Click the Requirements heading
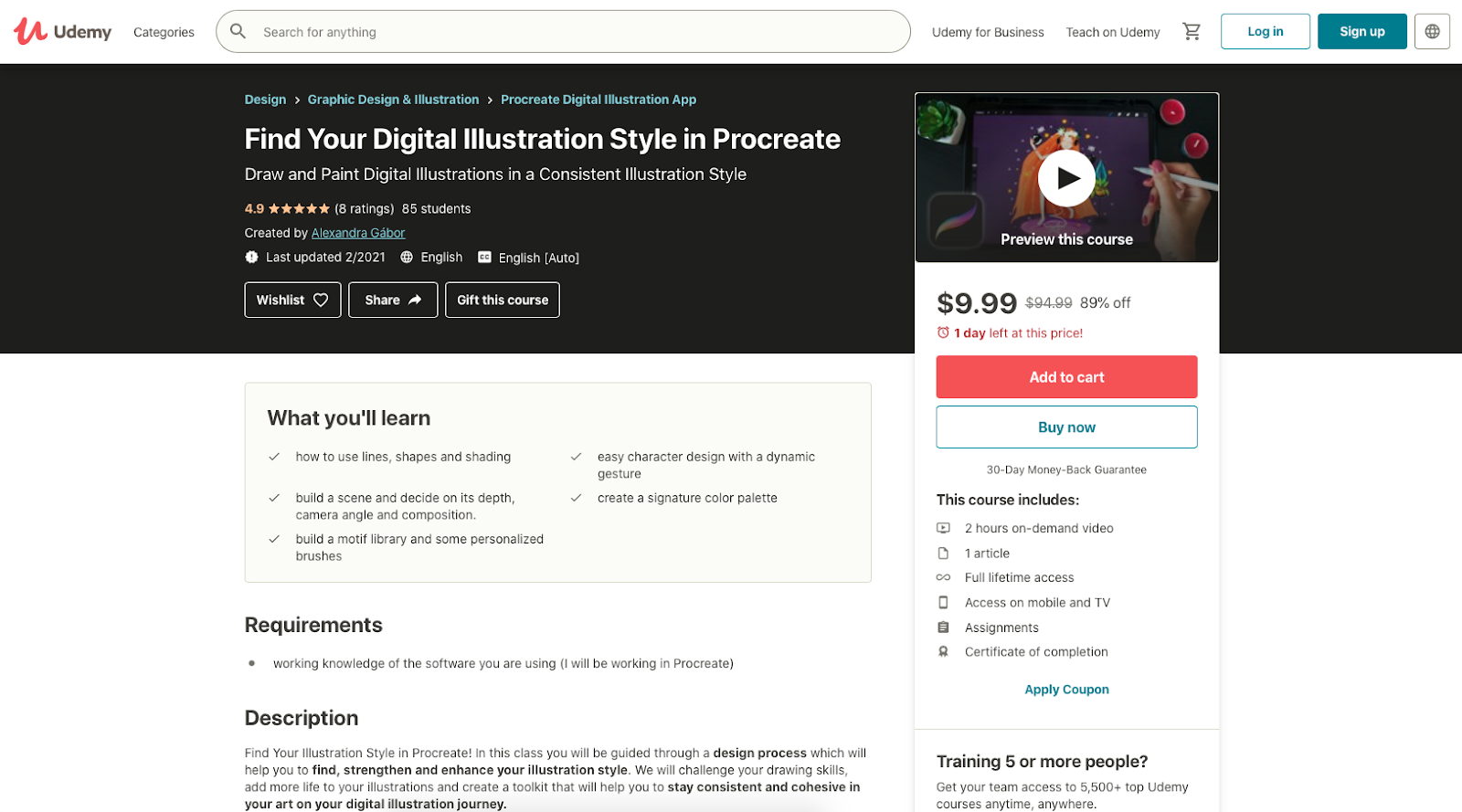Image resolution: width=1462 pixels, height=812 pixels. pyautogui.click(x=313, y=625)
